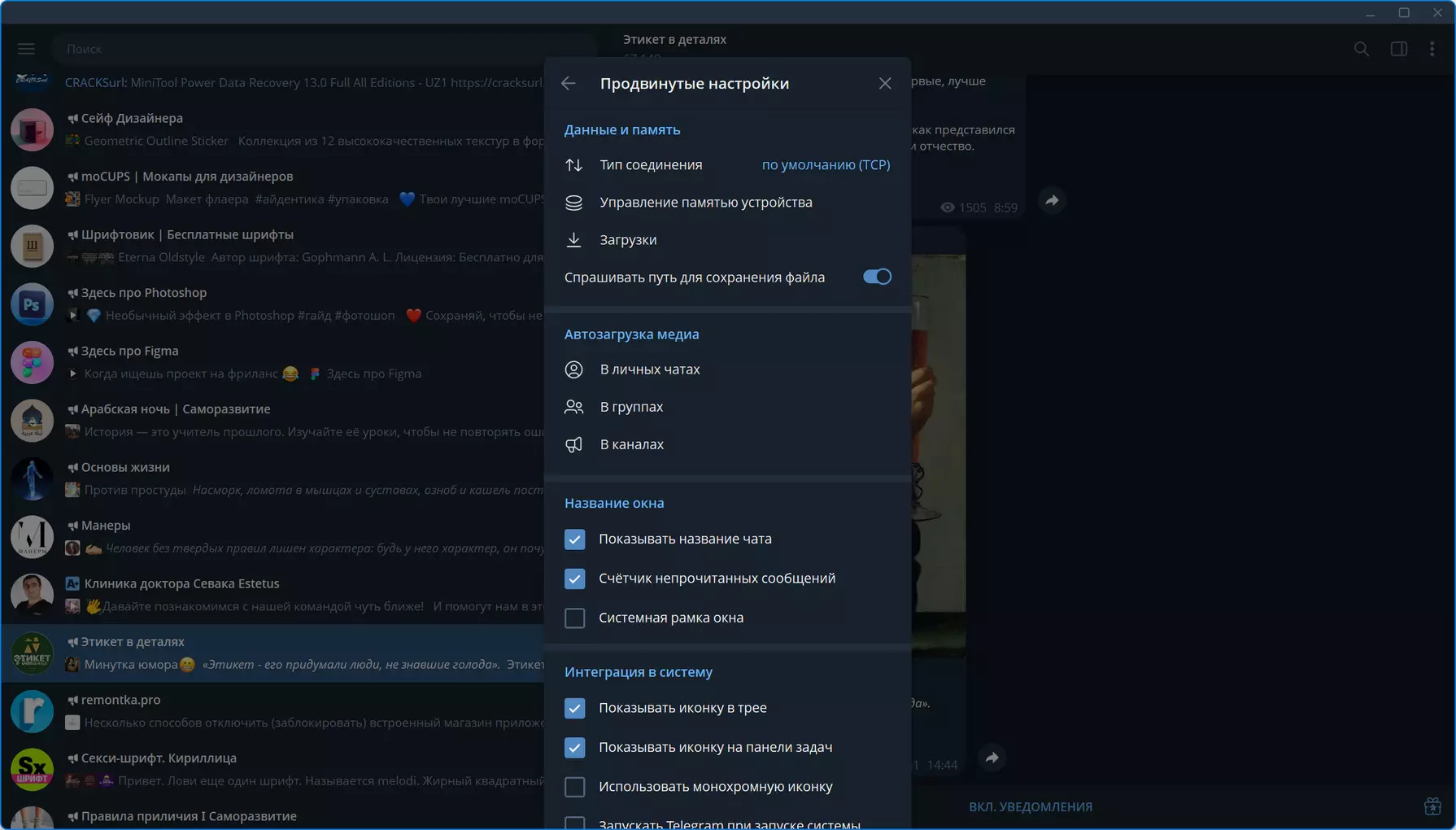Click the search icon in chat header
This screenshot has width=1456, height=830.
pos(1361,49)
